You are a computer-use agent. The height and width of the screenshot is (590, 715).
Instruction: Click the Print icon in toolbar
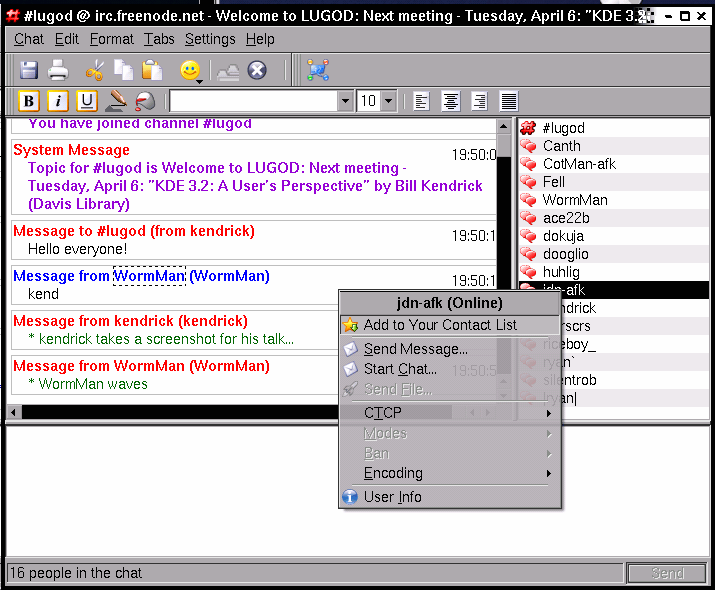pos(58,70)
